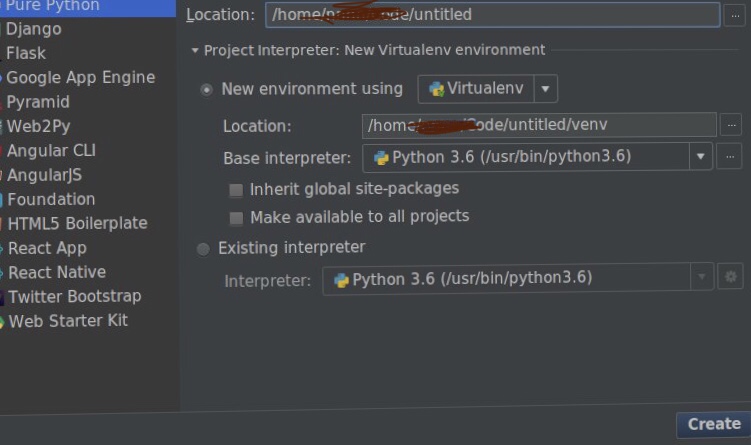
Task: Click the 'Base interpreter:' label
Action: (x=287, y=158)
